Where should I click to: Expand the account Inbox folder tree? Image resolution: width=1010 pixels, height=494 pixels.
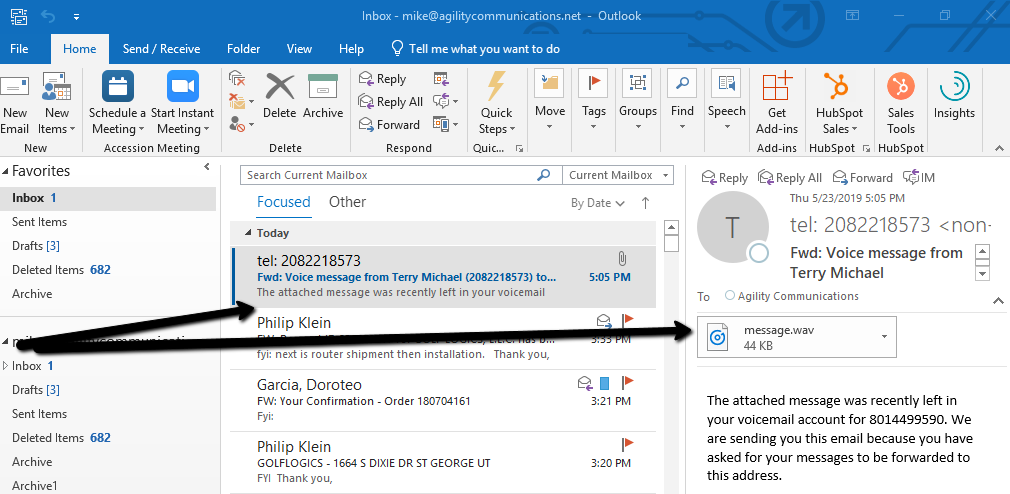pyautogui.click(x=6, y=366)
